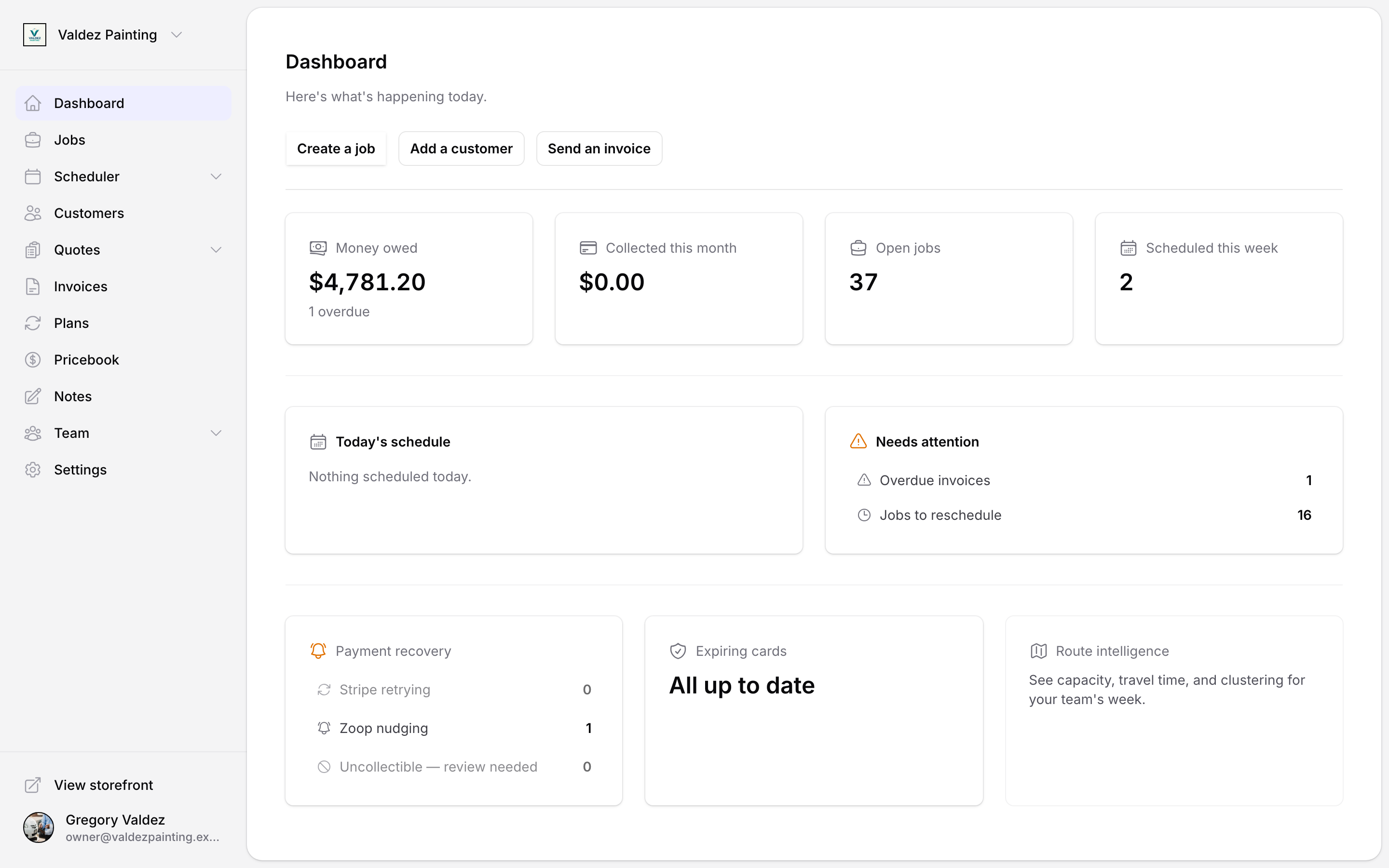Click the Stripe retrying refresh icon
The image size is (1389, 868).
click(324, 690)
